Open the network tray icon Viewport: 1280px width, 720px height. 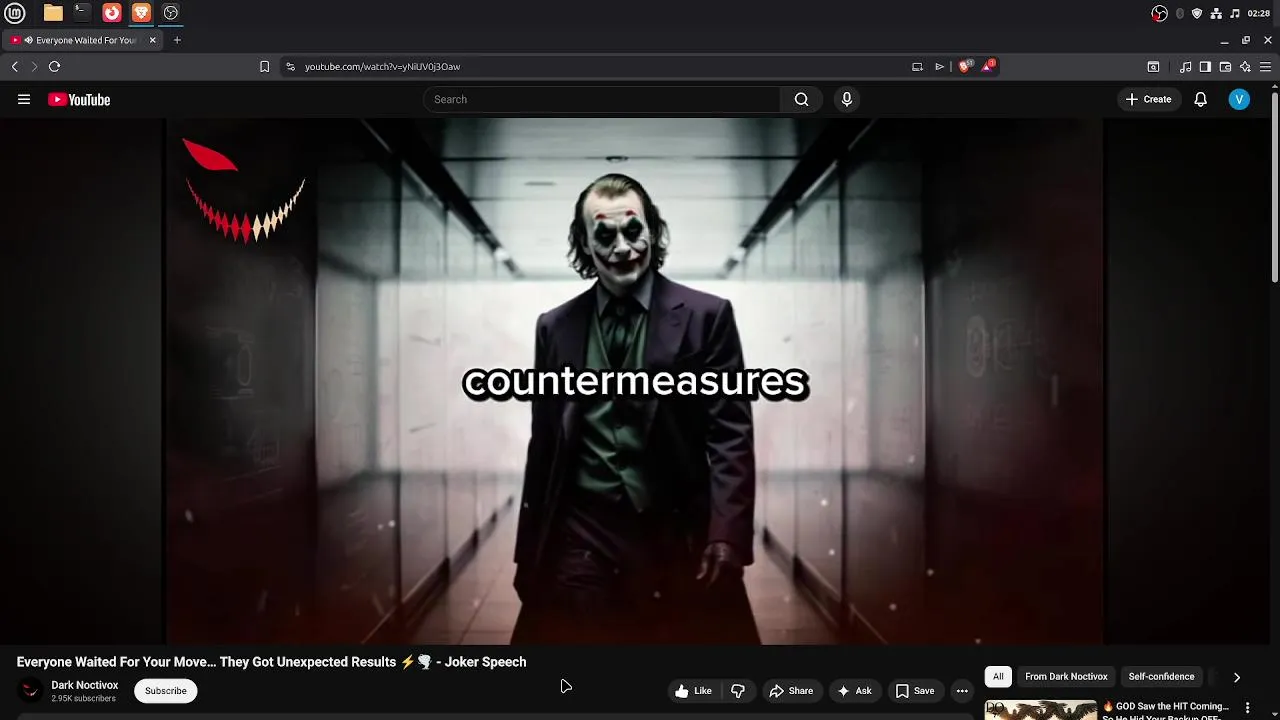pos(1216,13)
